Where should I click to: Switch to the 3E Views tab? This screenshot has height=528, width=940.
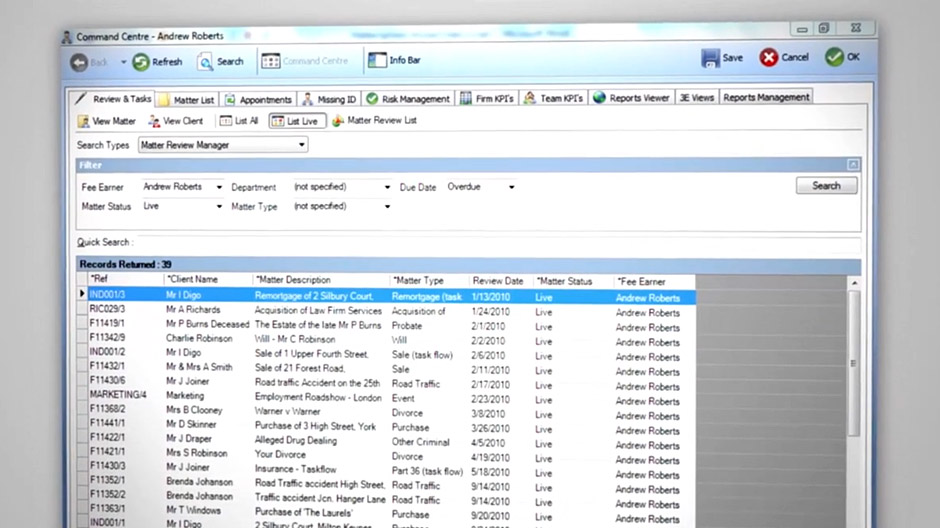pyautogui.click(x=697, y=98)
